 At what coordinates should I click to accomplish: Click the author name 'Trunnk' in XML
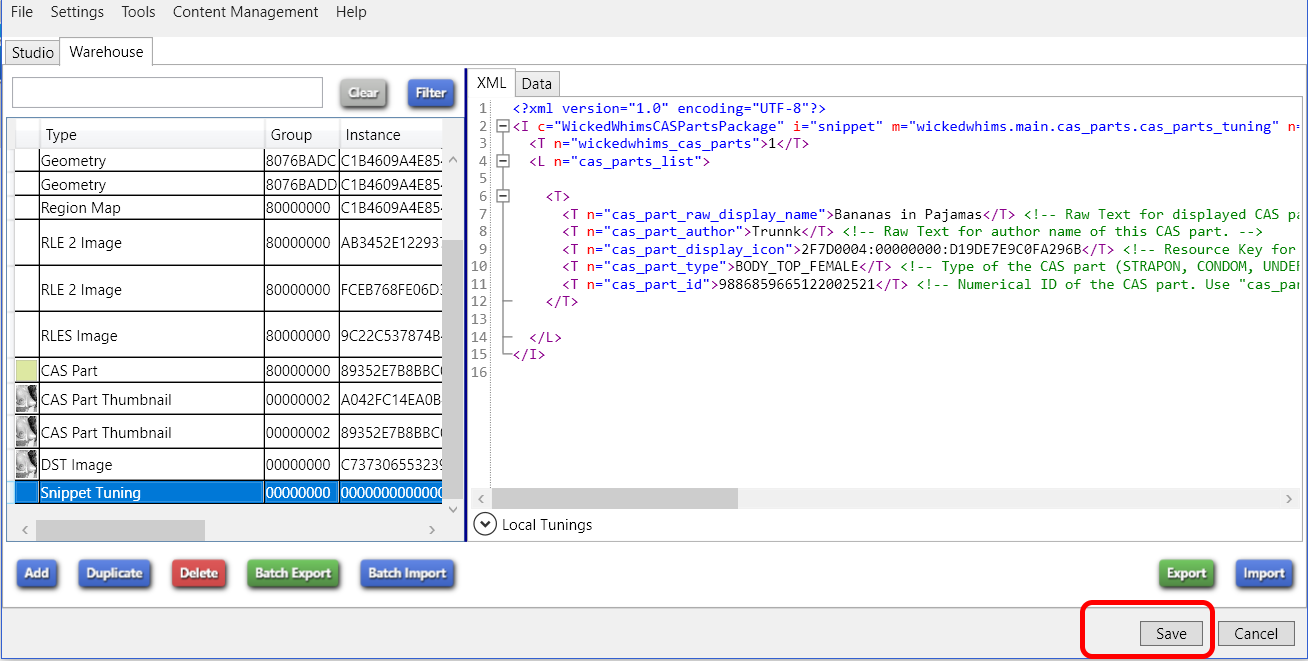(777, 231)
